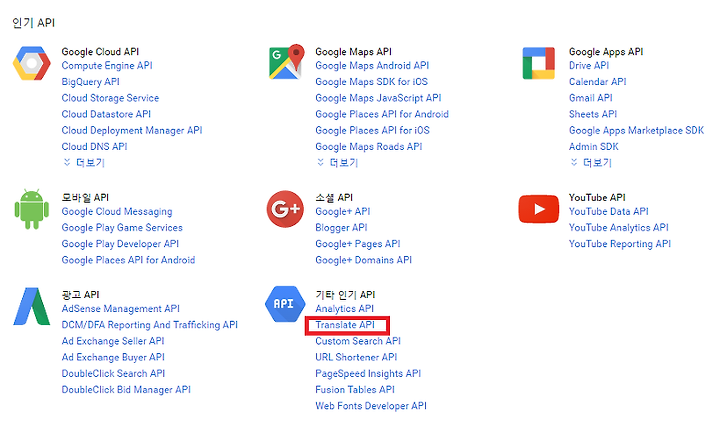Open Cloud Datastore API link
Viewport: 720px width, 440px height.
pos(106,114)
